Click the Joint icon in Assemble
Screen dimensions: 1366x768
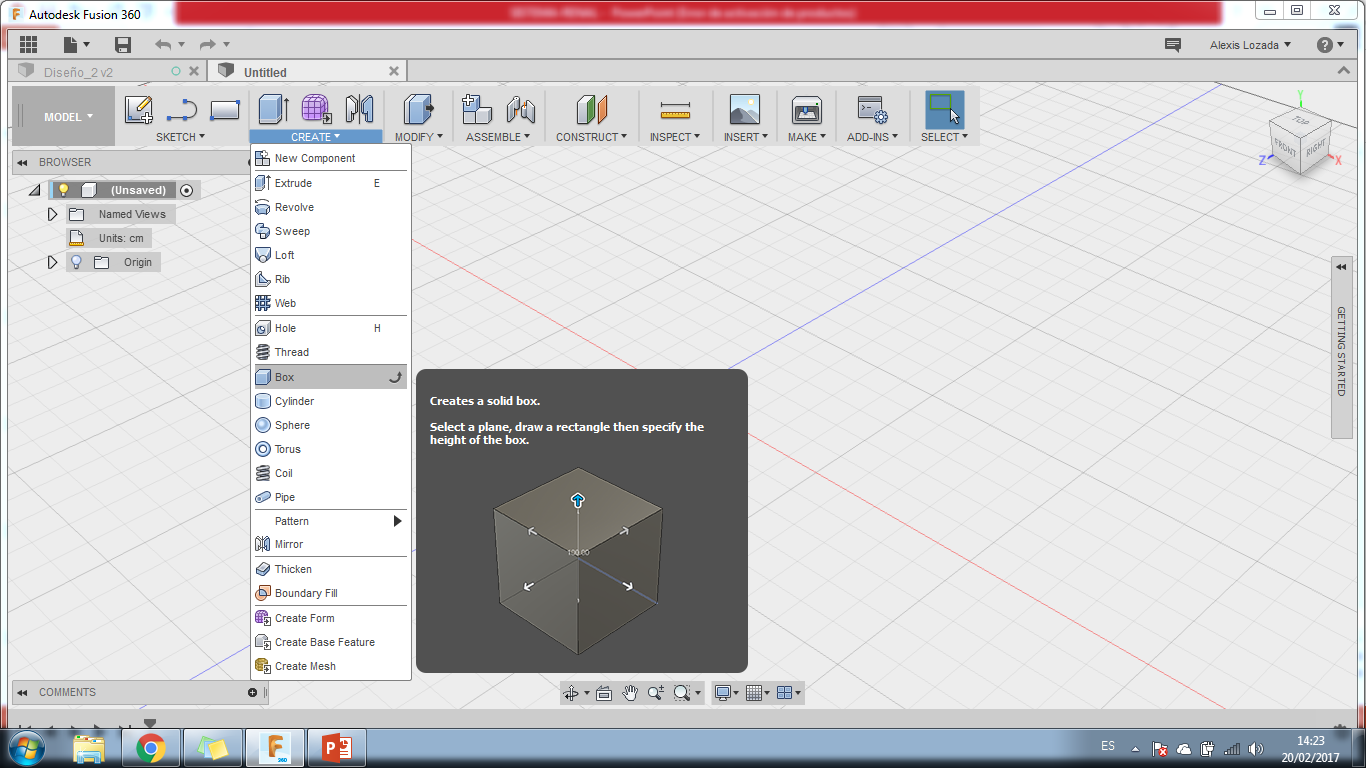[521, 109]
